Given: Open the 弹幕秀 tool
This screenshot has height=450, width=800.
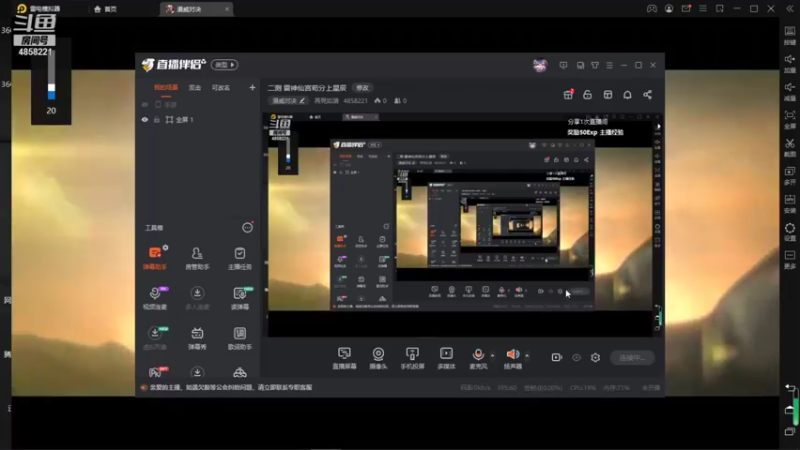Looking at the screenshot, I should click(197, 338).
